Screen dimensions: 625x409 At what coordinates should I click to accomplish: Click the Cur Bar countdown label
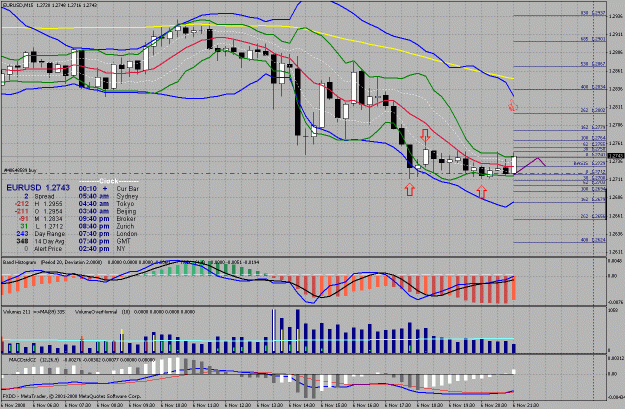click(x=128, y=189)
